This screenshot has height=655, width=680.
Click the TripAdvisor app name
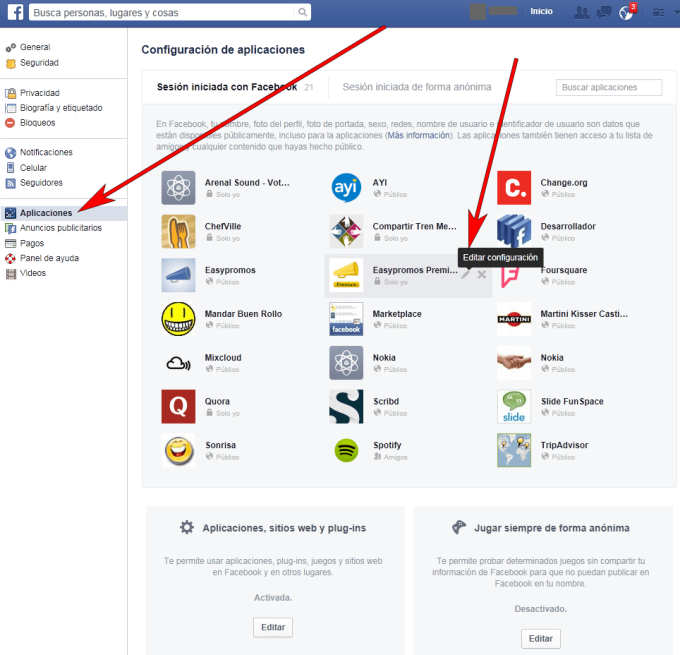[564, 445]
